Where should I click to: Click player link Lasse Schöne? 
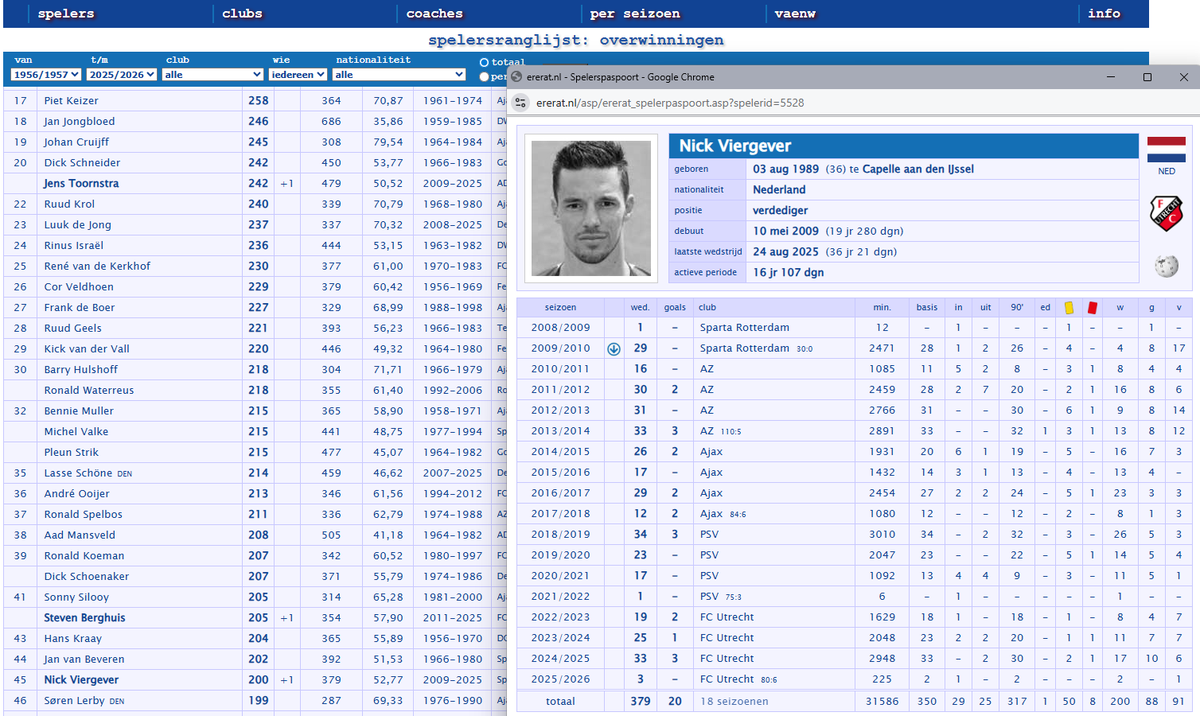point(78,473)
